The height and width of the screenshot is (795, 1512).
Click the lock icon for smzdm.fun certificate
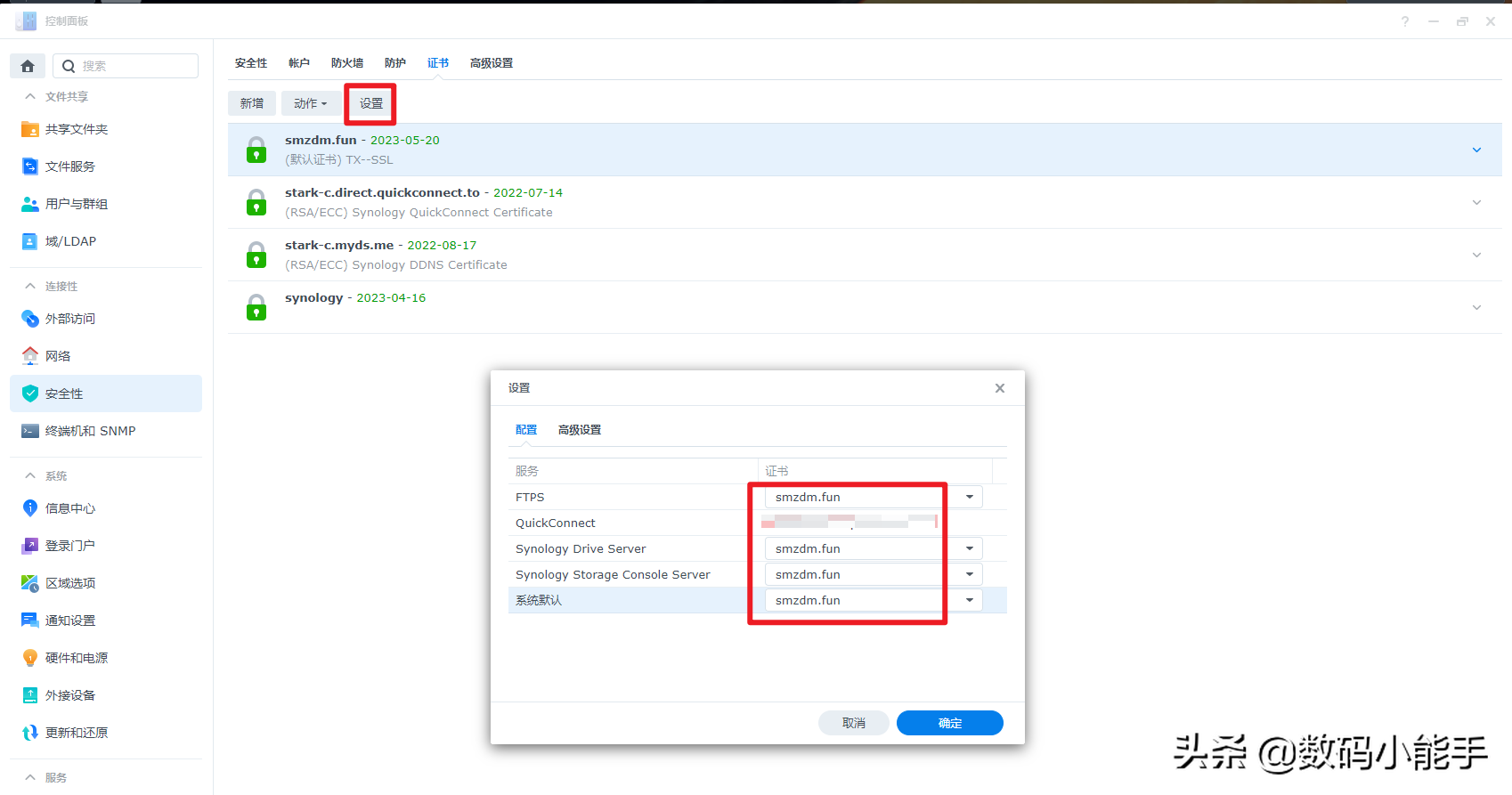click(256, 150)
